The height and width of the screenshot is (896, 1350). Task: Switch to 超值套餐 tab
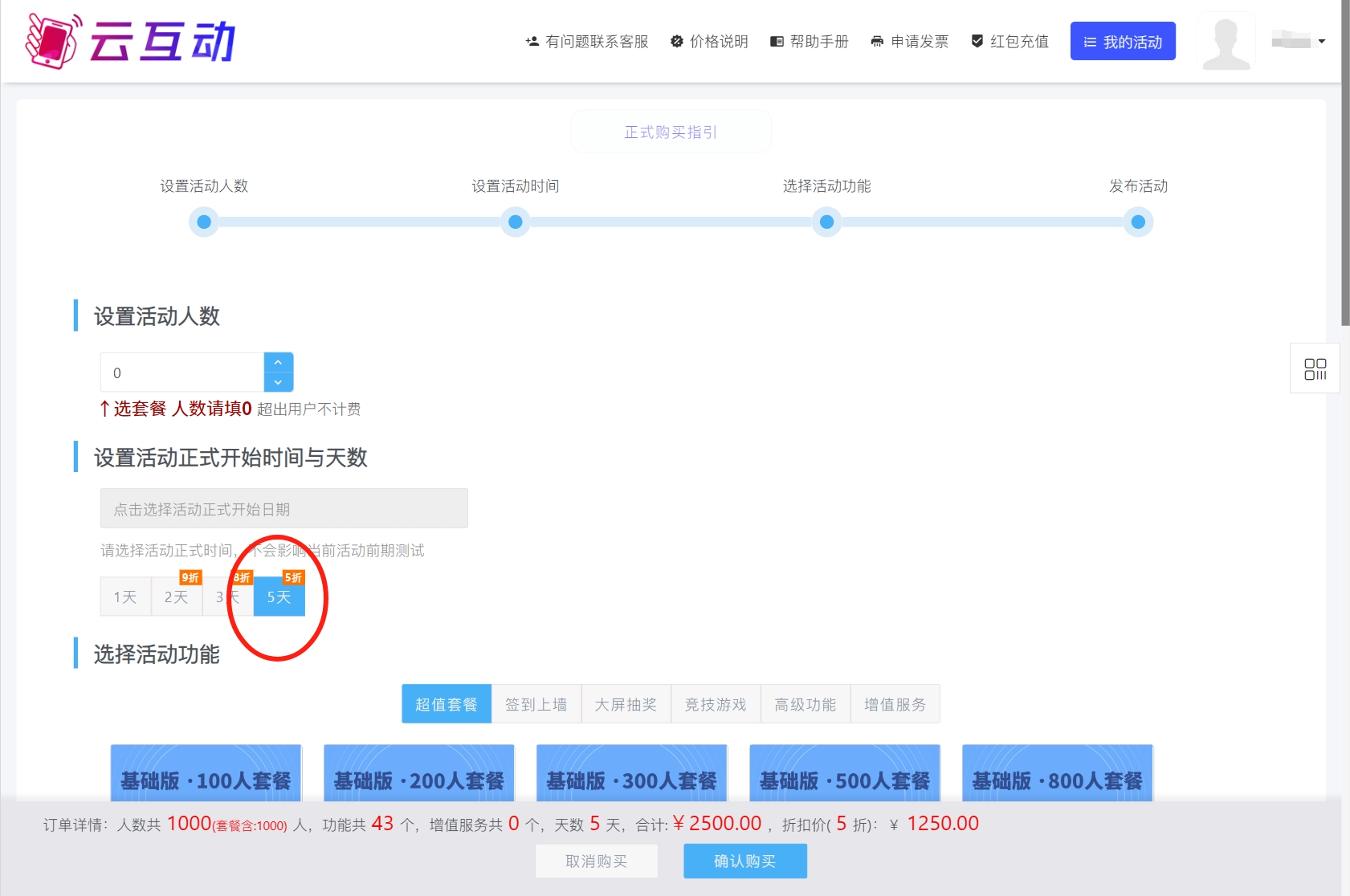click(x=447, y=704)
